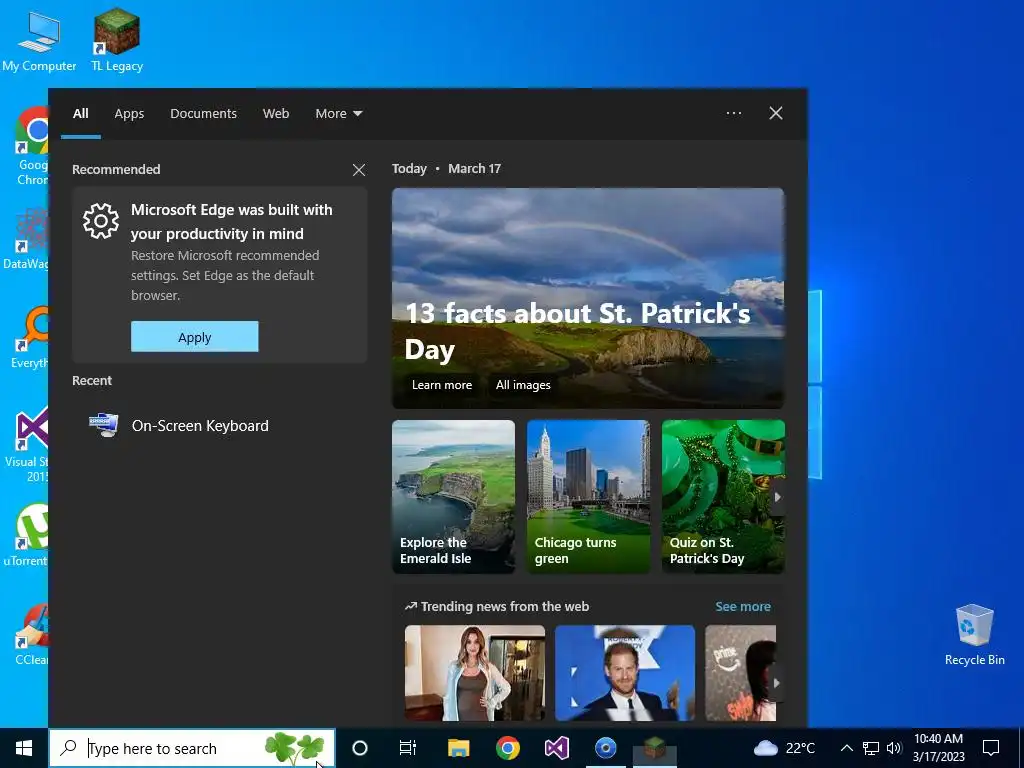Launch Visual Studio from the taskbar

pyautogui.click(x=556, y=748)
